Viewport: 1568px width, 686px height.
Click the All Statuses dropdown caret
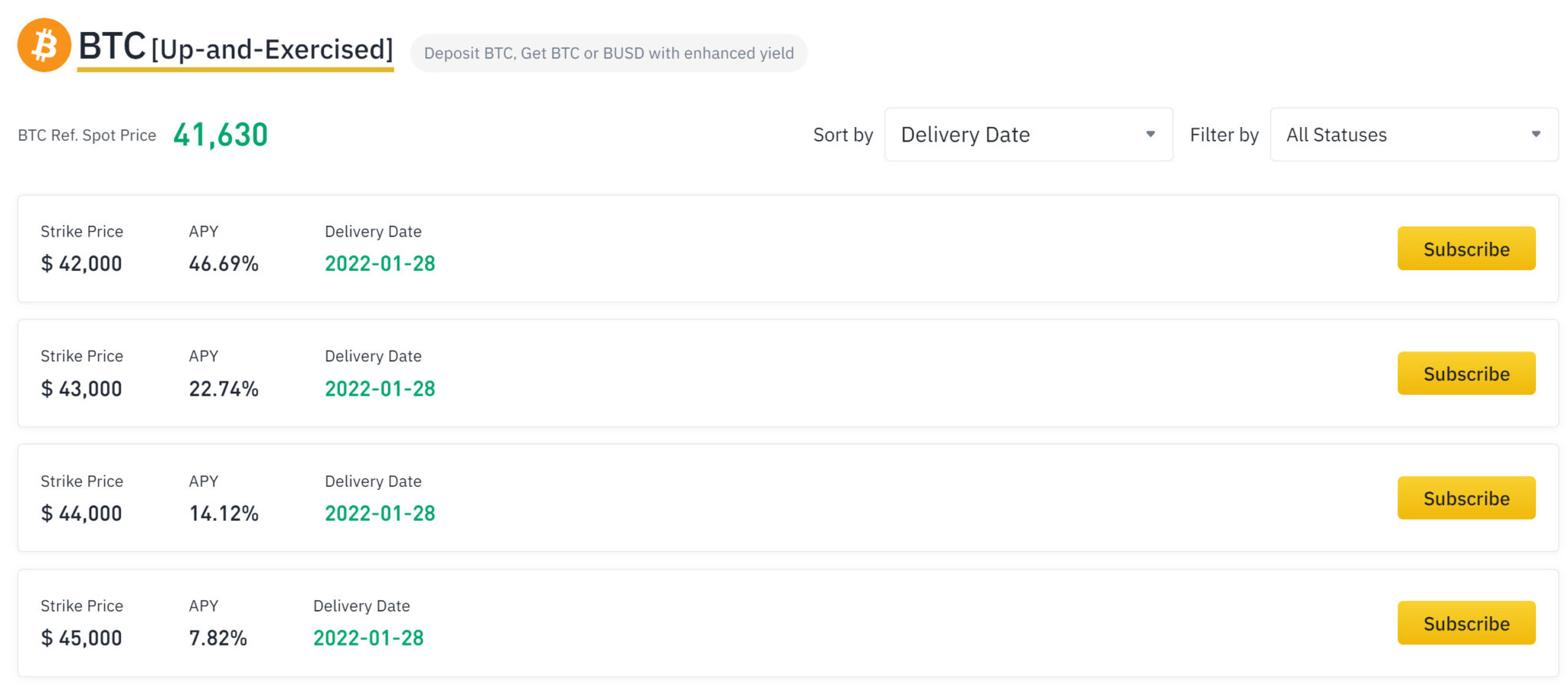[1536, 134]
